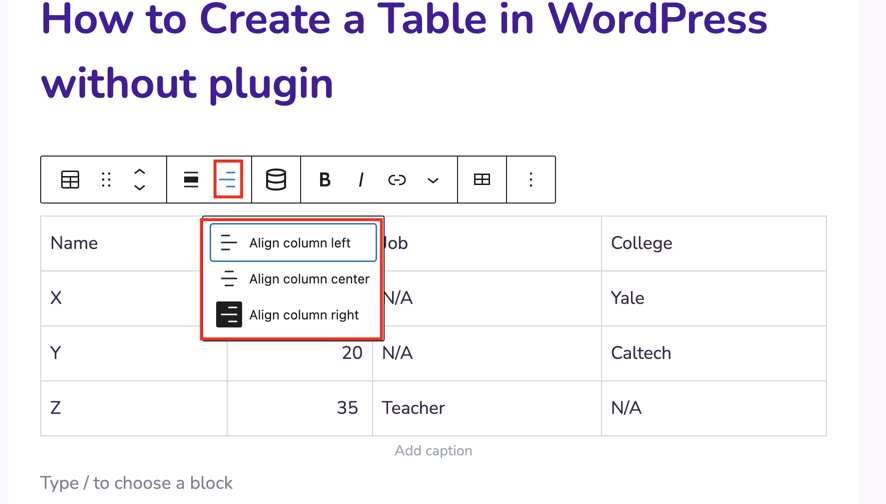This screenshot has width=886, height=504.
Task: Toggle bold formatting
Action: 324,180
